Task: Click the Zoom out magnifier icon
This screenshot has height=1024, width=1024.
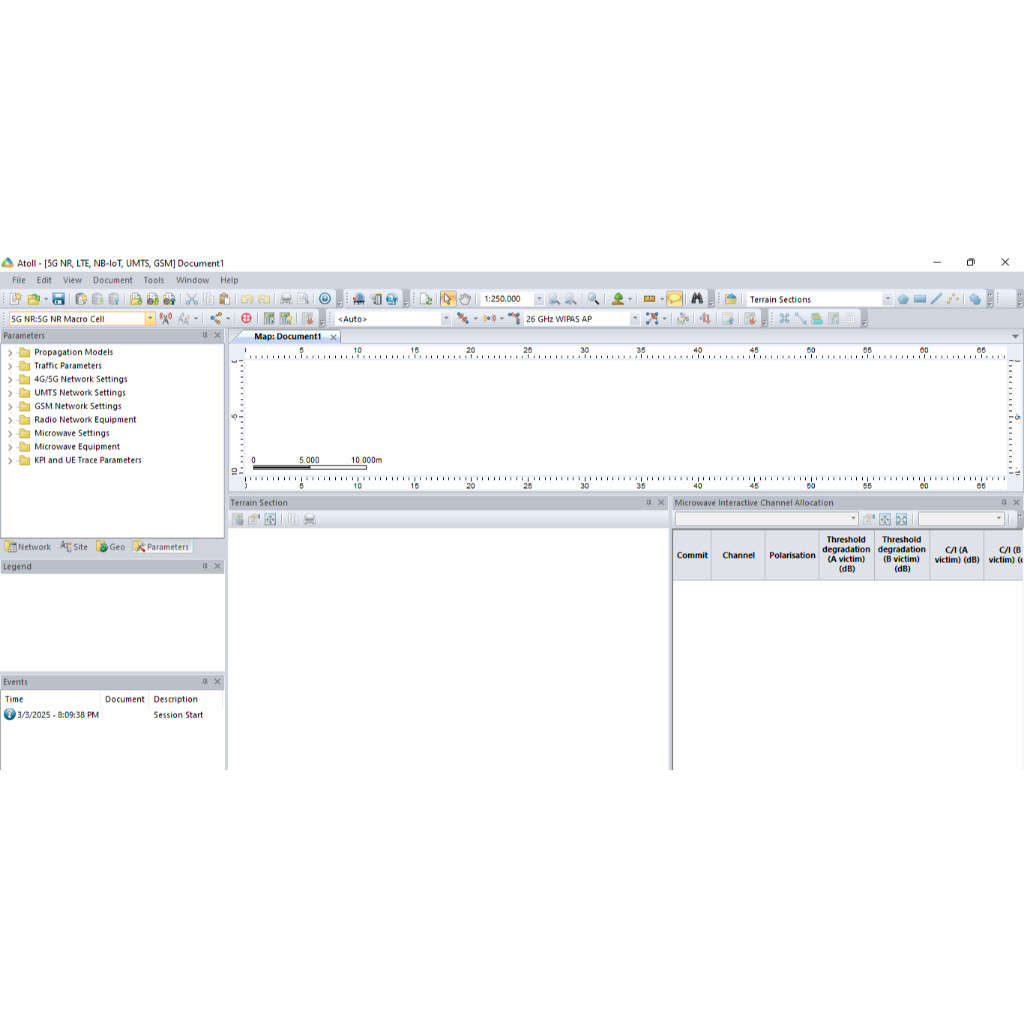Action: 570,299
